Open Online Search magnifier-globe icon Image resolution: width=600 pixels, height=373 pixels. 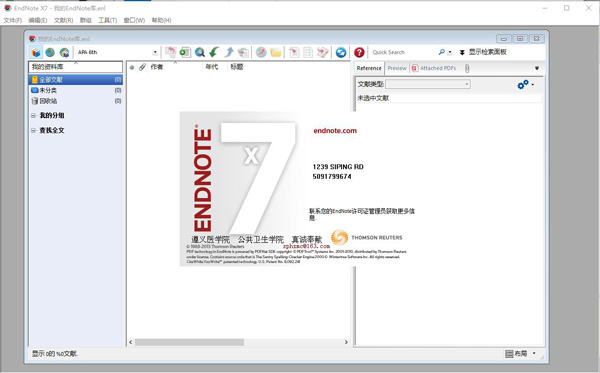(x=200, y=52)
